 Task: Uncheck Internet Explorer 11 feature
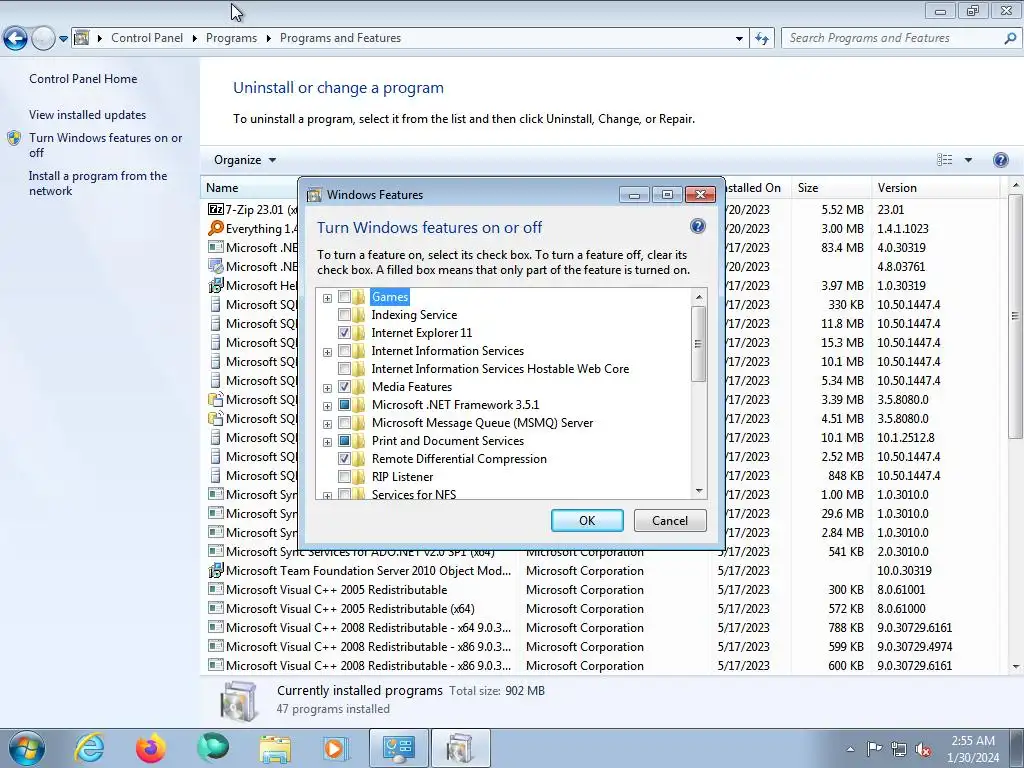click(x=344, y=332)
